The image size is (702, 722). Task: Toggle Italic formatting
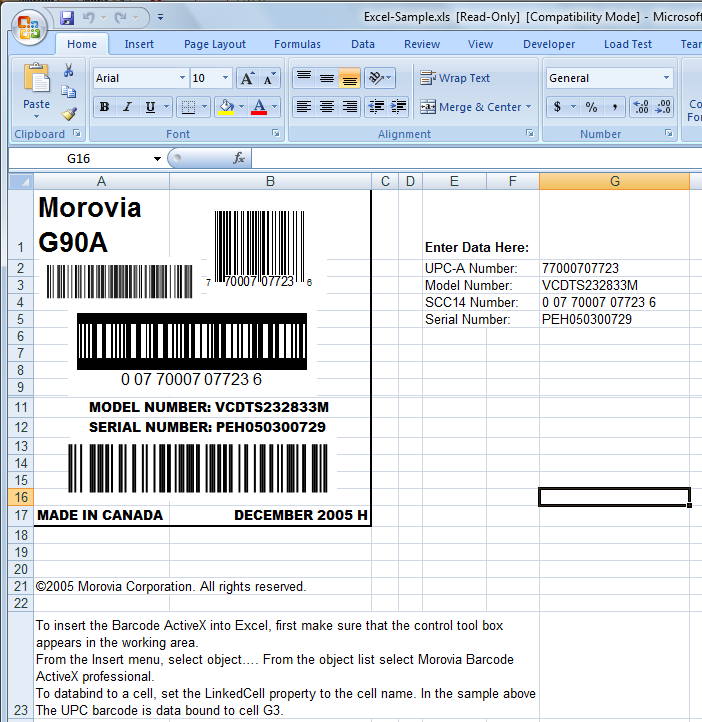point(127,107)
